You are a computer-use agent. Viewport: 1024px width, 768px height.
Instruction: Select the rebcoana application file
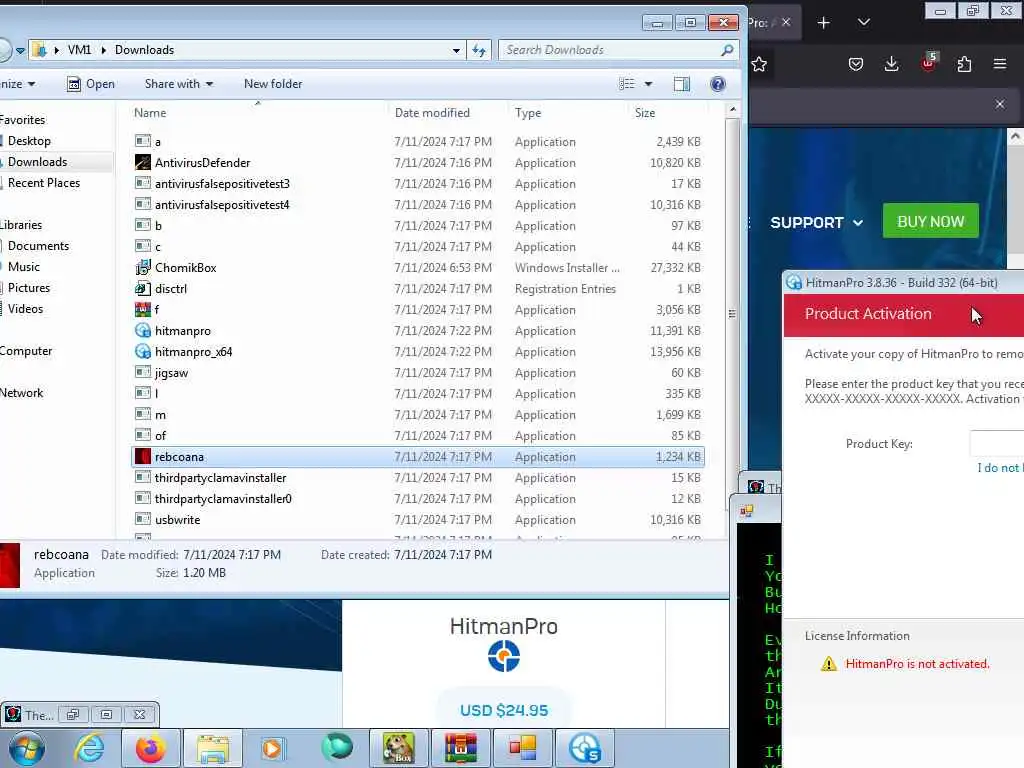point(418,456)
